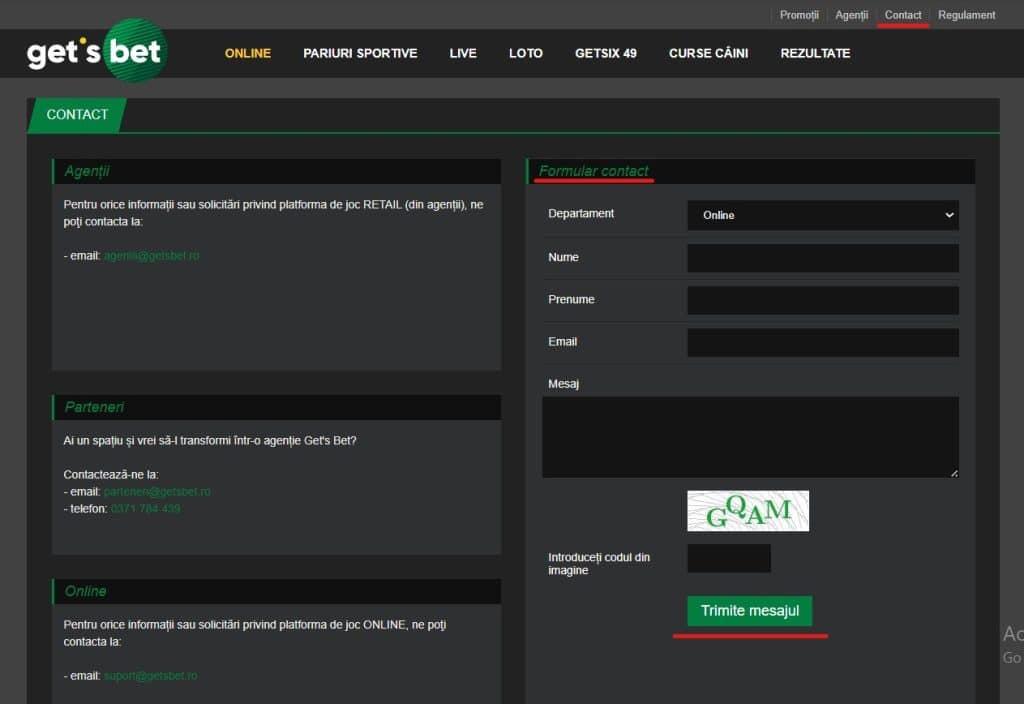Screen dimensions: 1024x704
Task: Click the Mesaj textarea resize handle
Action: 954,473
